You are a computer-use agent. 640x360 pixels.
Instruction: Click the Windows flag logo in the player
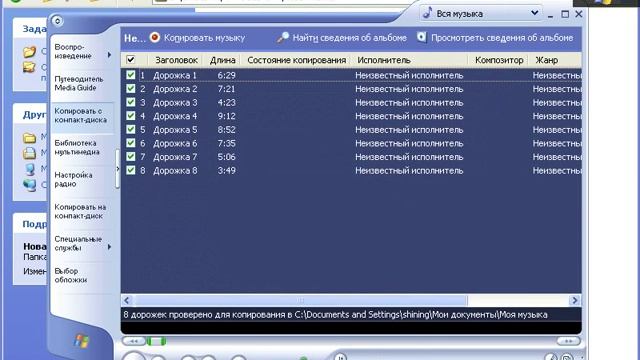tap(81, 341)
